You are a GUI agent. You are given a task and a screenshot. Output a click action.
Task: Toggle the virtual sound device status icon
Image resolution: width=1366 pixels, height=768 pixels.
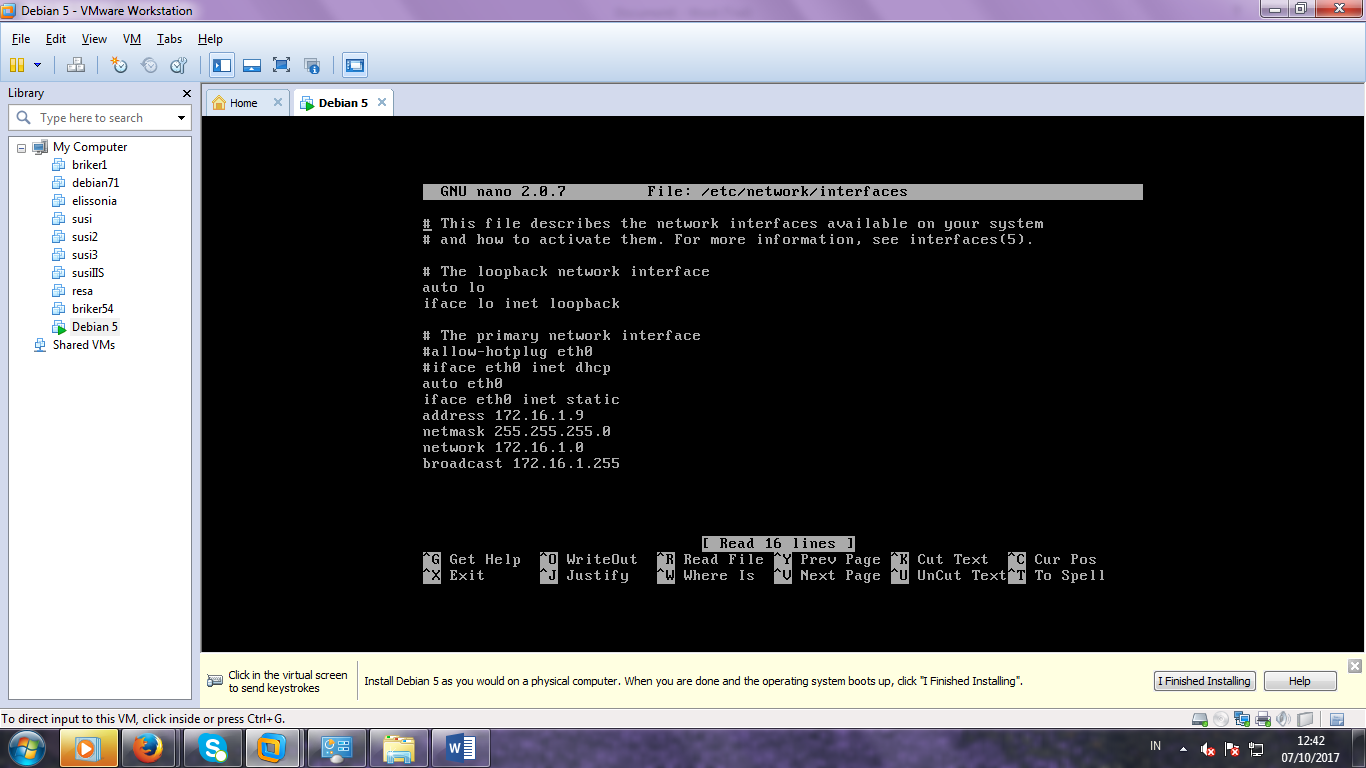click(1283, 718)
